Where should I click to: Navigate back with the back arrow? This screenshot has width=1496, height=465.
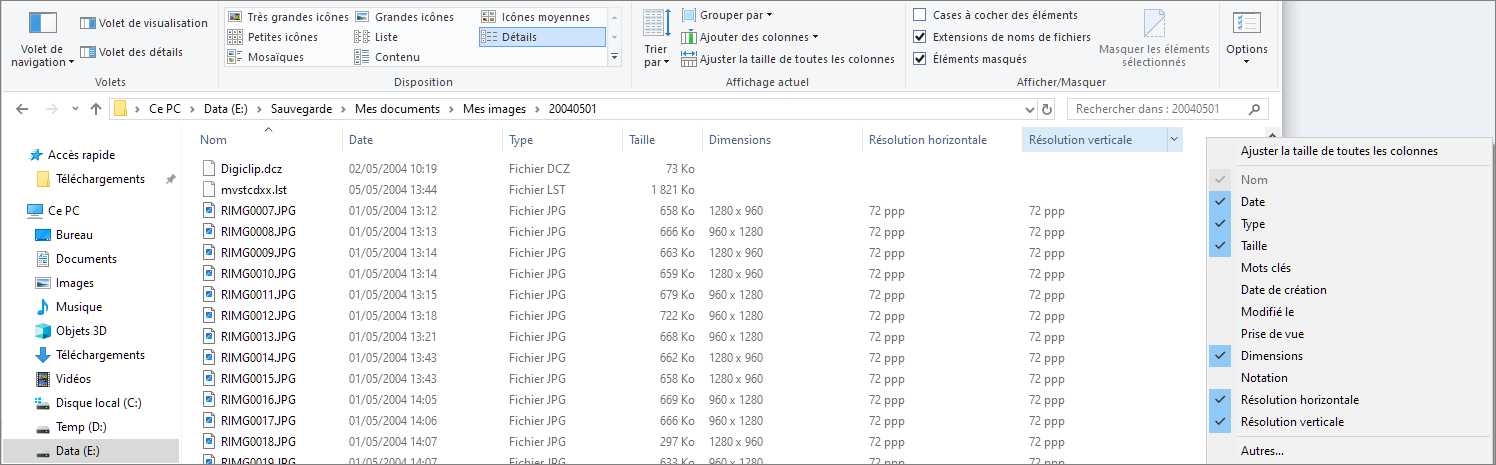(x=22, y=109)
